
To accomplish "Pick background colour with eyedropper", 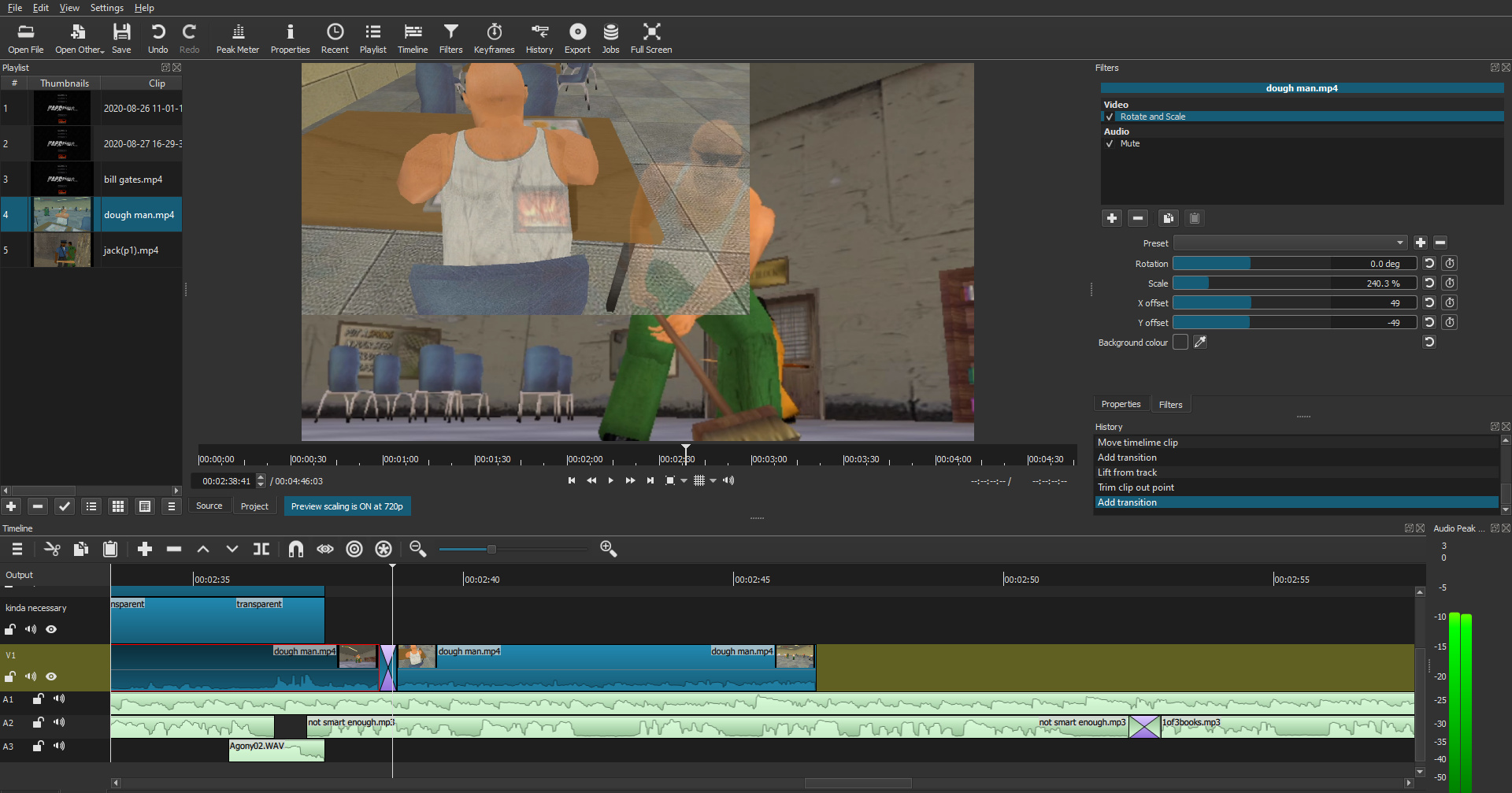I will (1200, 342).
